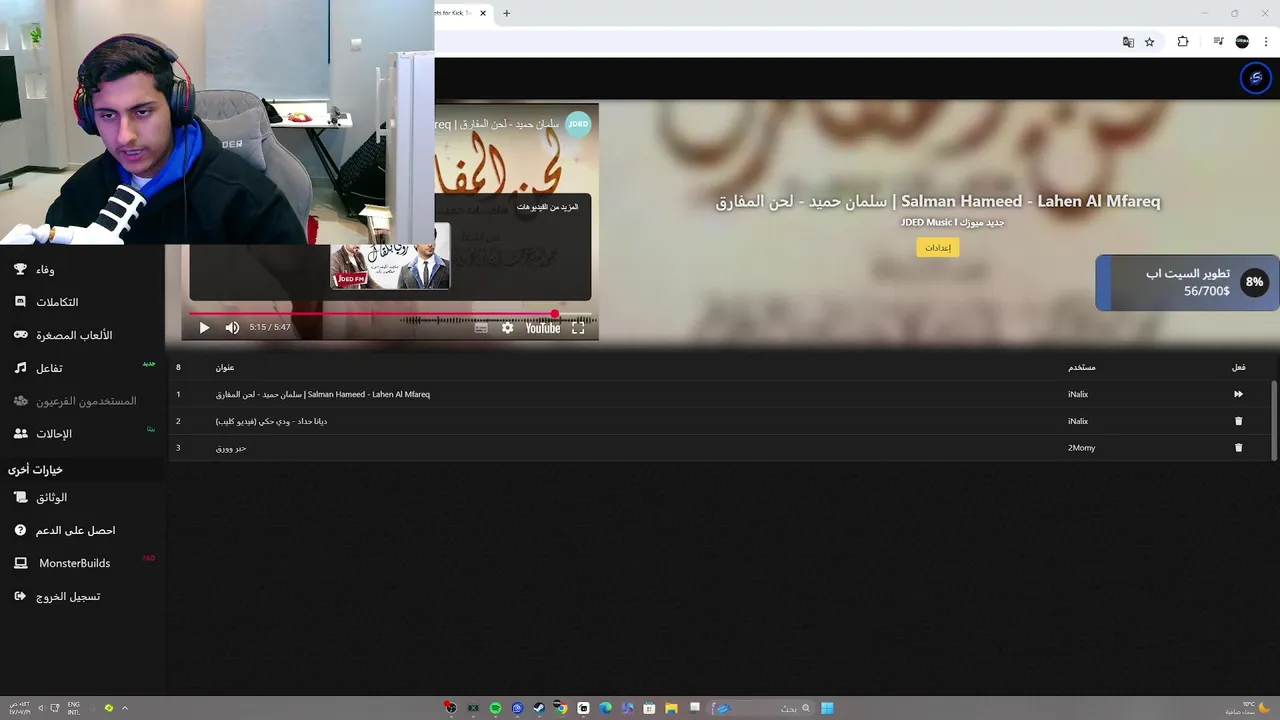The height and width of the screenshot is (720, 1280).
Task: Select queue row حبر وورق
Action: coord(719,448)
